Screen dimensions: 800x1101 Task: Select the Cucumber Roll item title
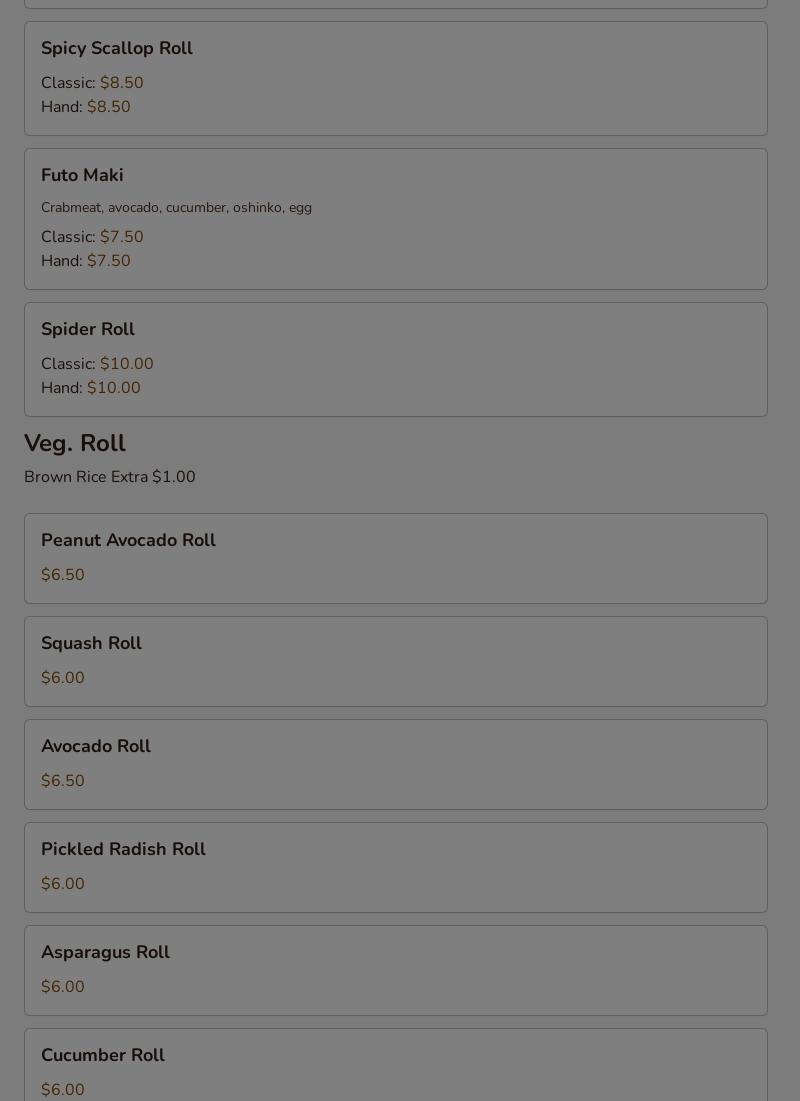(103, 1055)
